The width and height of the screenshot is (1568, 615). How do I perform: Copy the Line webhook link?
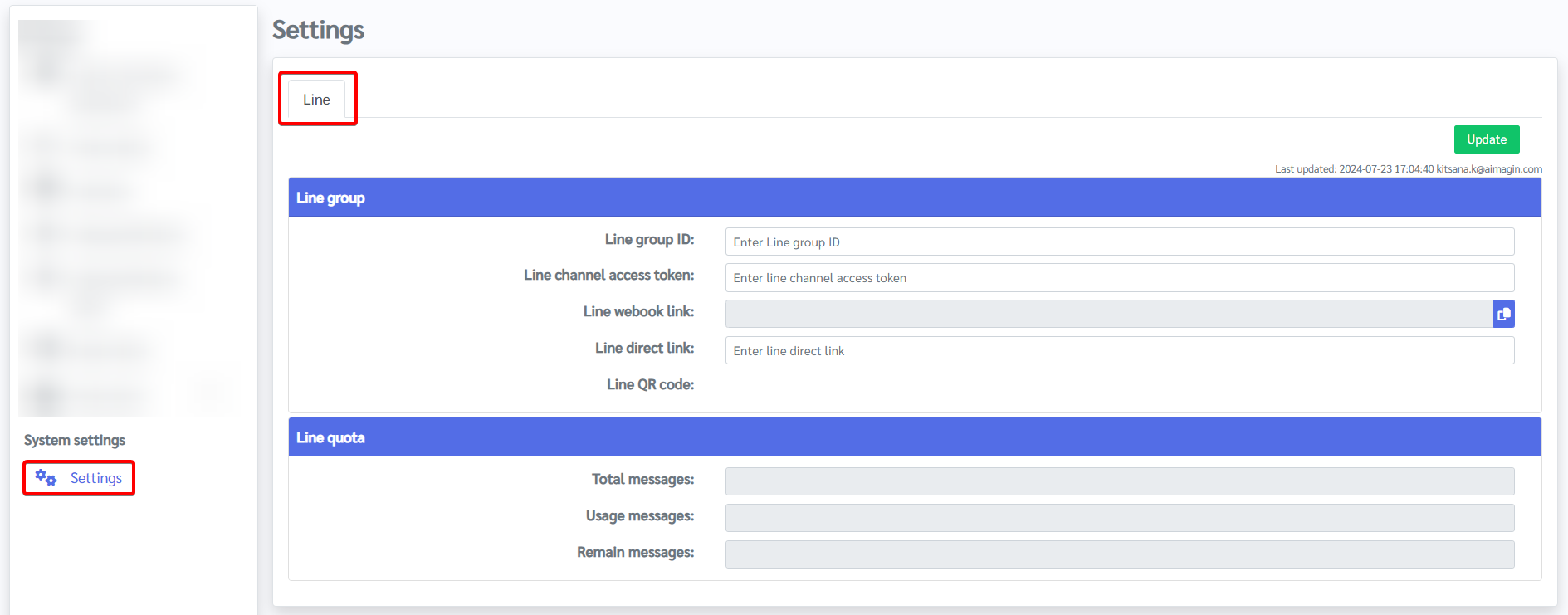[x=1503, y=314]
